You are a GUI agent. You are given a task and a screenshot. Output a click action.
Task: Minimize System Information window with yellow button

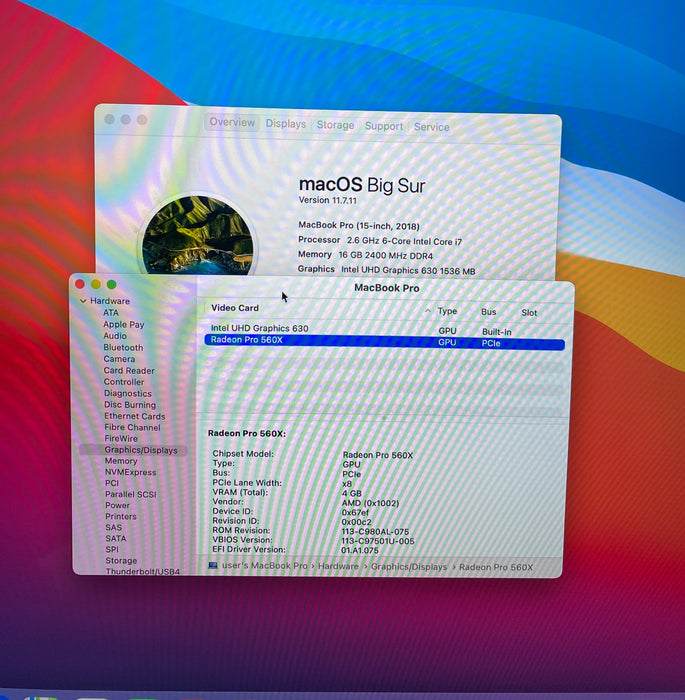(96, 284)
